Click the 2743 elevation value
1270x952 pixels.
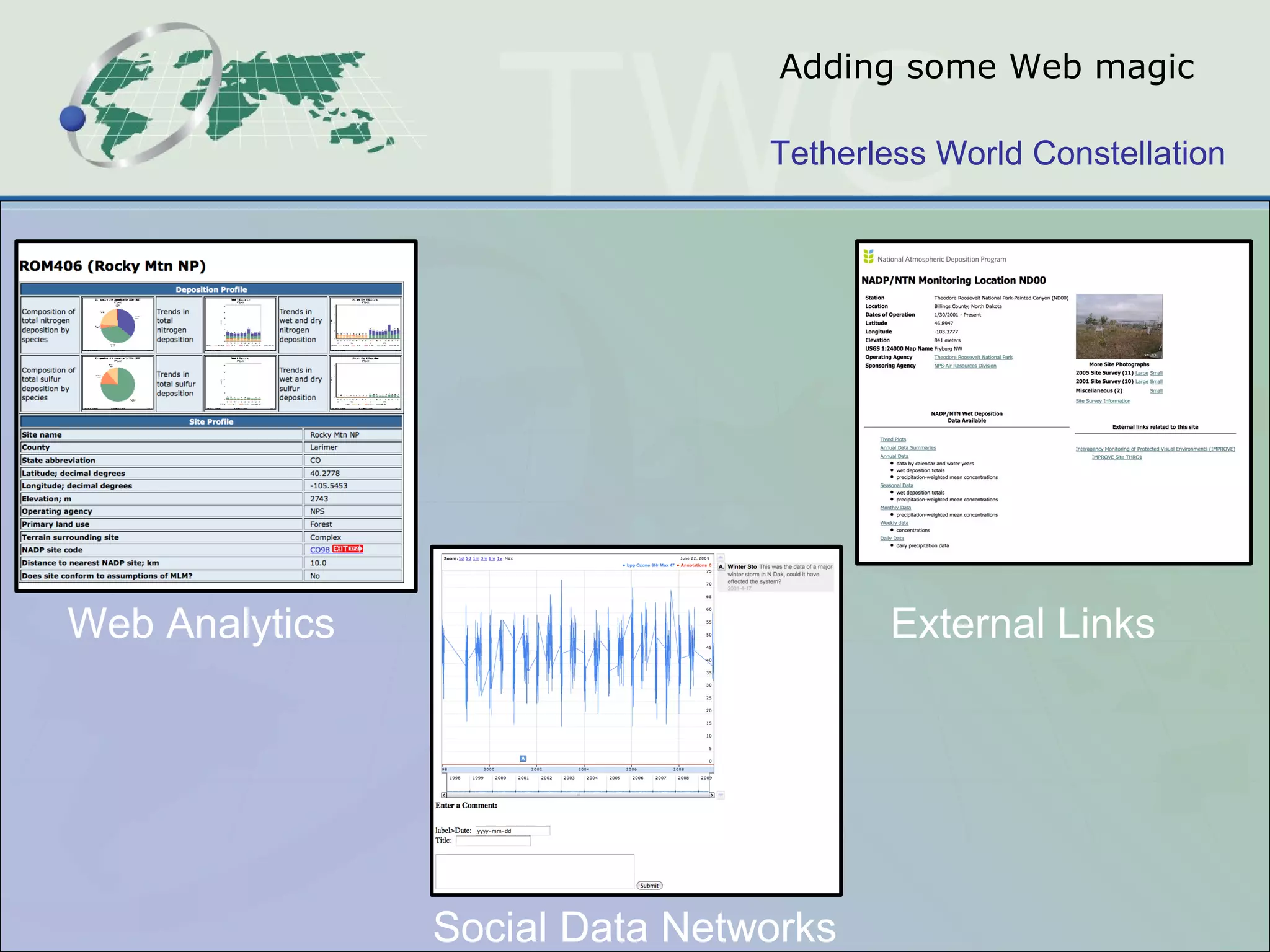click(319, 499)
